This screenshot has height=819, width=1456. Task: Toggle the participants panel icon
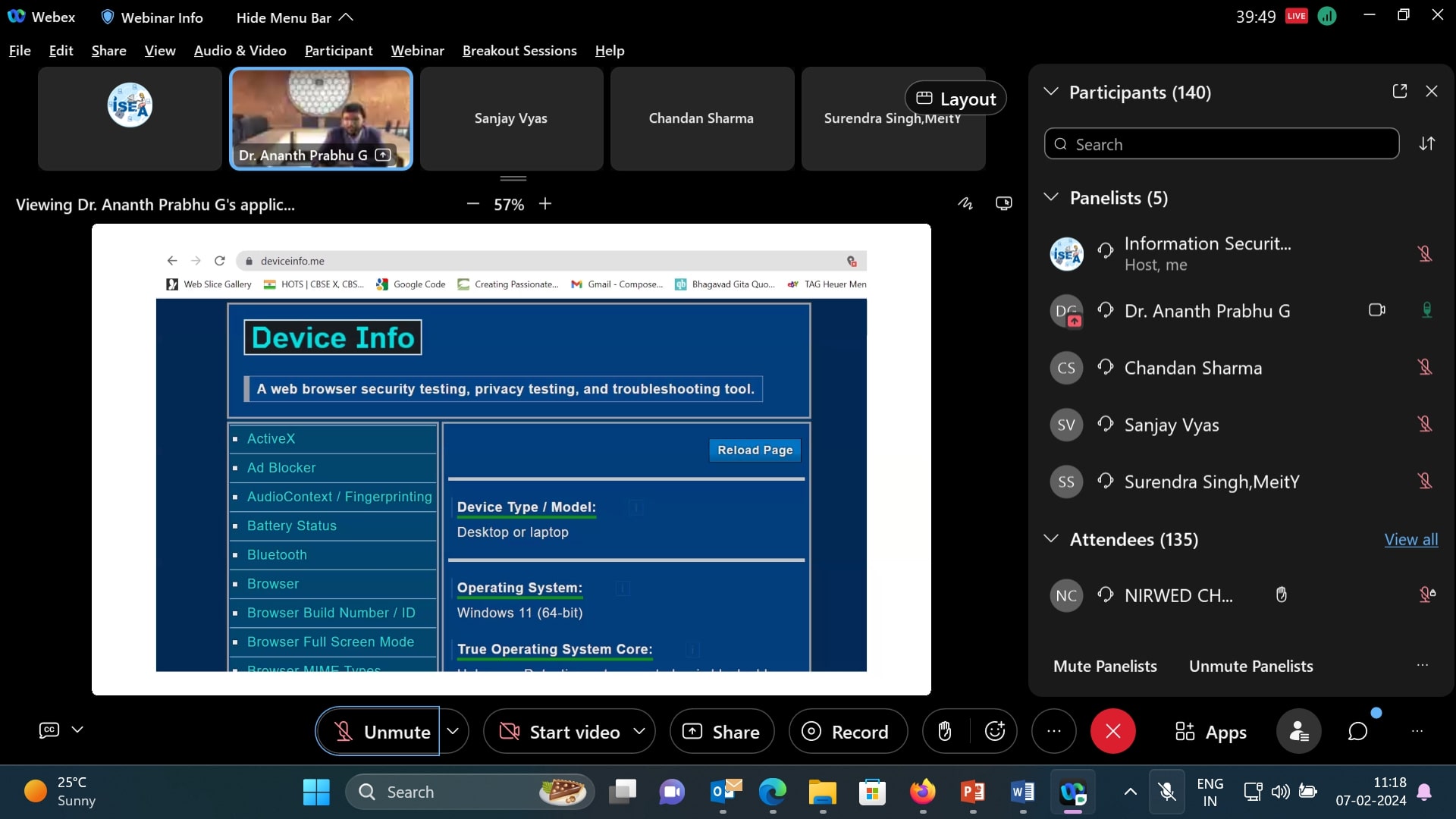tap(1298, 731)
